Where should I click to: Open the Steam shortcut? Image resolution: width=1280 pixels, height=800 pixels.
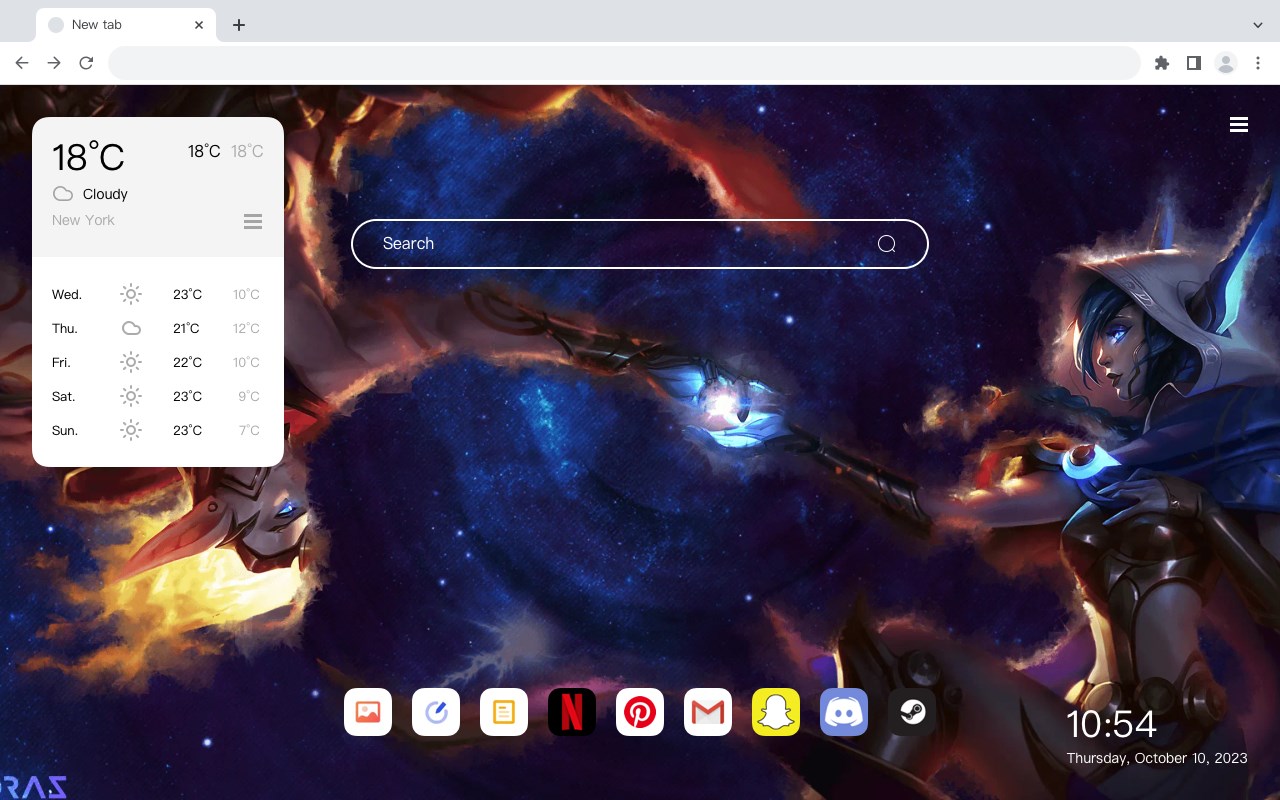tap(912, 712)
